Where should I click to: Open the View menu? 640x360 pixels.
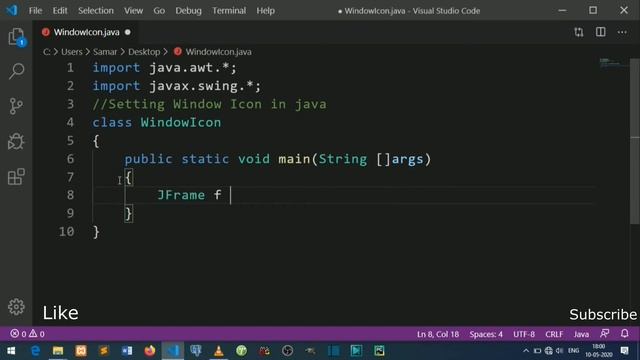click(x=133, y=11)
